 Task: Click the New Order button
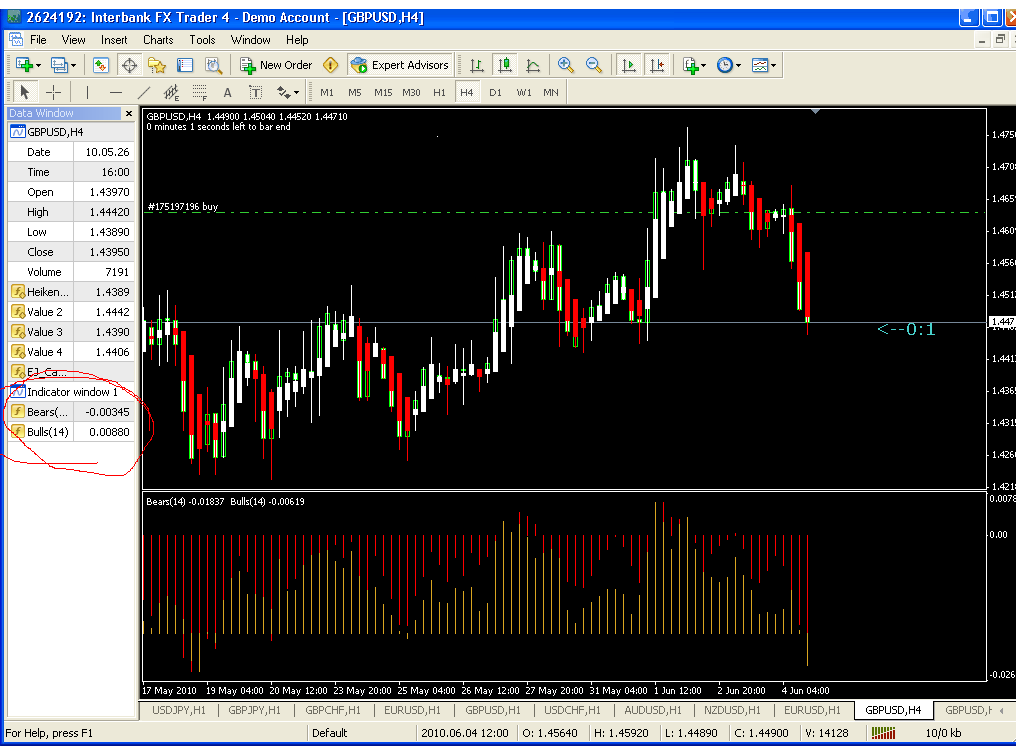click(x=276, y=65)
